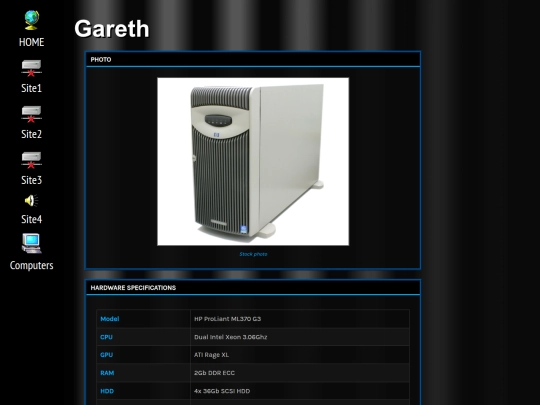Select the '2Gb DDR ECC' value
The height and width of the screenshot is (405, 540).
214,373
